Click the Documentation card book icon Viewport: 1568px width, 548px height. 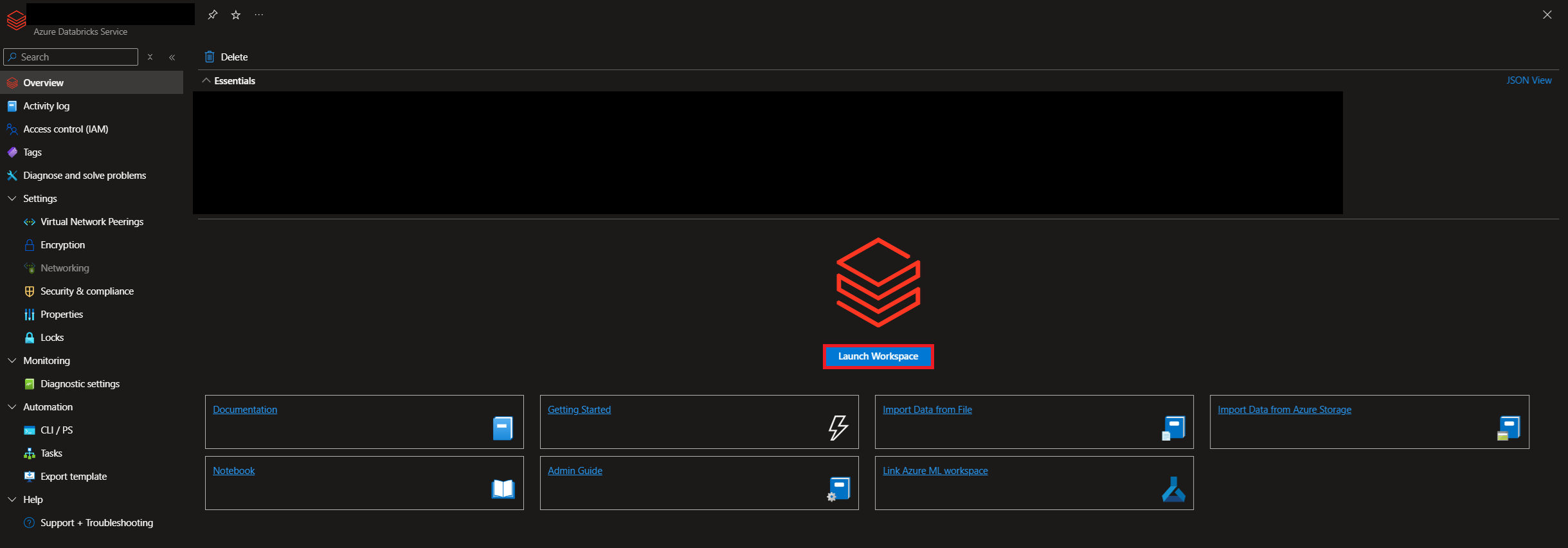pyautogui.click(x=503, y=428)
